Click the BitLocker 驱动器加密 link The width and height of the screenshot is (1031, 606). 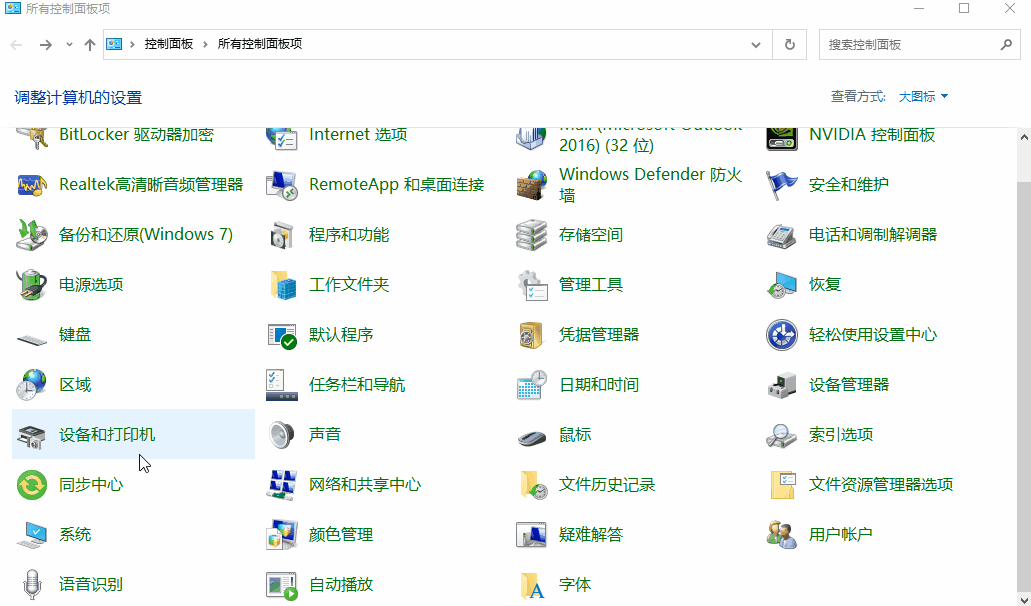pos(136,135)
